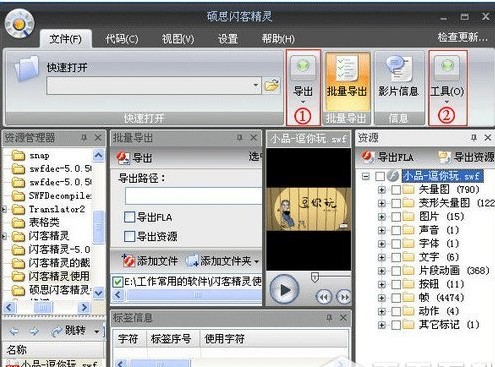Click the 跳转 button
The height and width of the screenshot is (367, 495).
point(69,331)
